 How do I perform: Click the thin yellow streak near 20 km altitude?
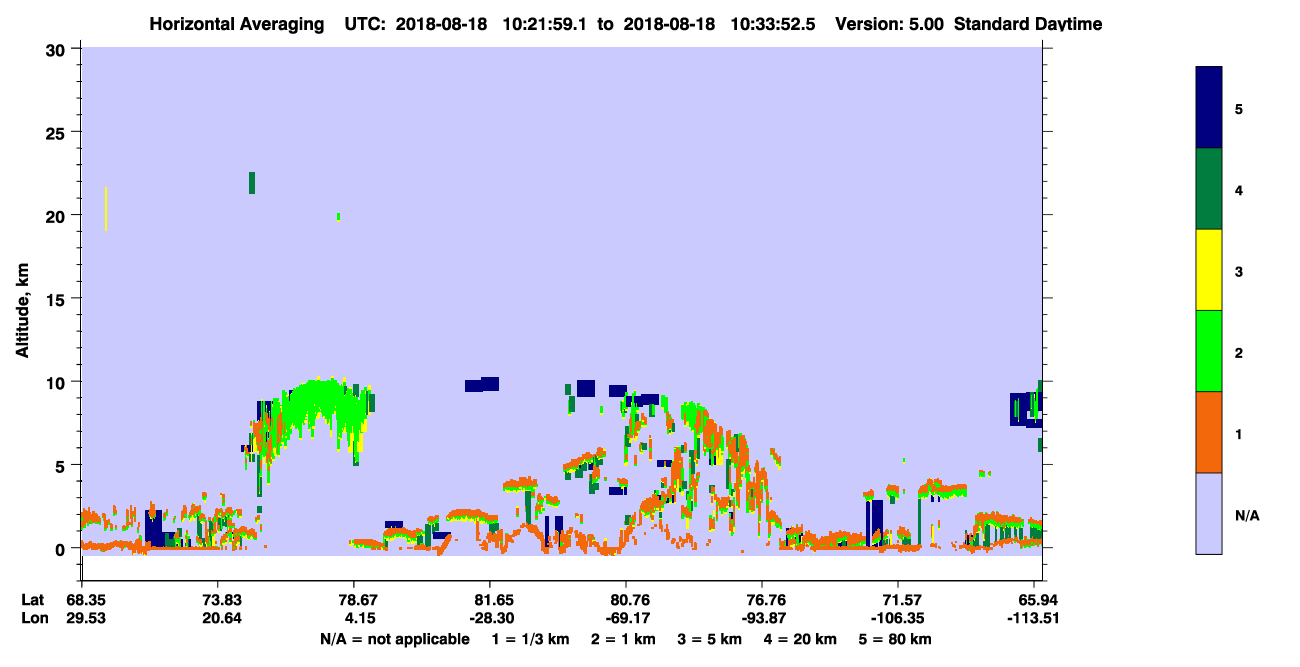click(x=106, y=209)
